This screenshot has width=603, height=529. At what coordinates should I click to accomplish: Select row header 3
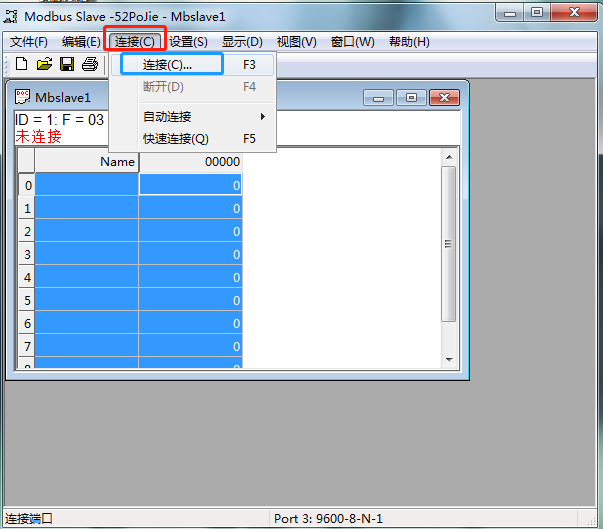pos(27,255)
